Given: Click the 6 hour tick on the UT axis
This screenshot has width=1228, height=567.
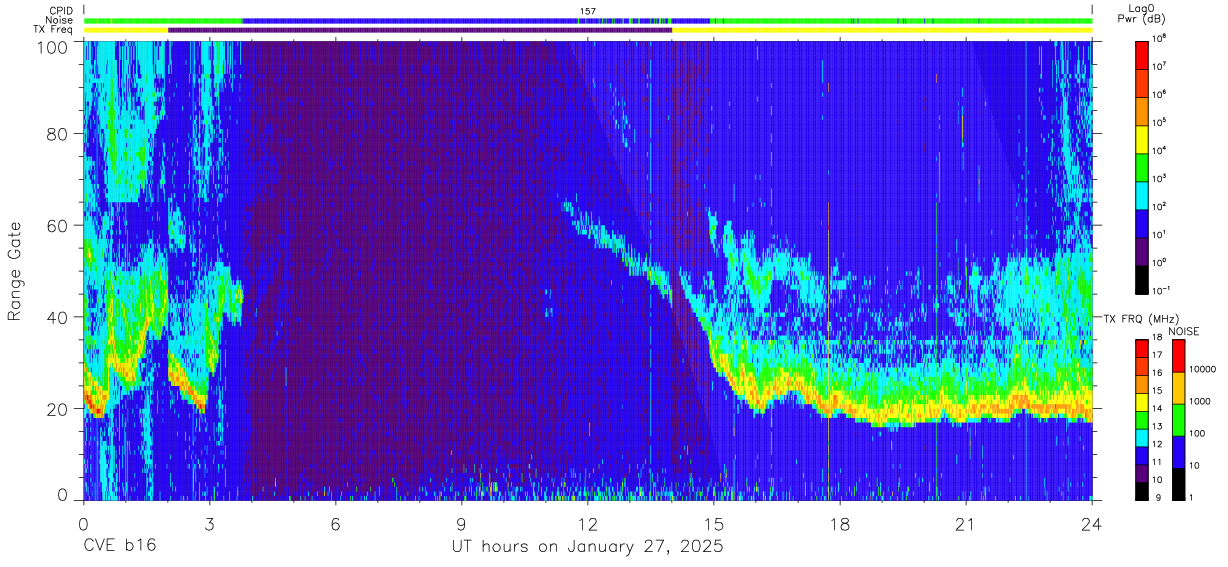Looking at the screenshot, I should 336,523.
